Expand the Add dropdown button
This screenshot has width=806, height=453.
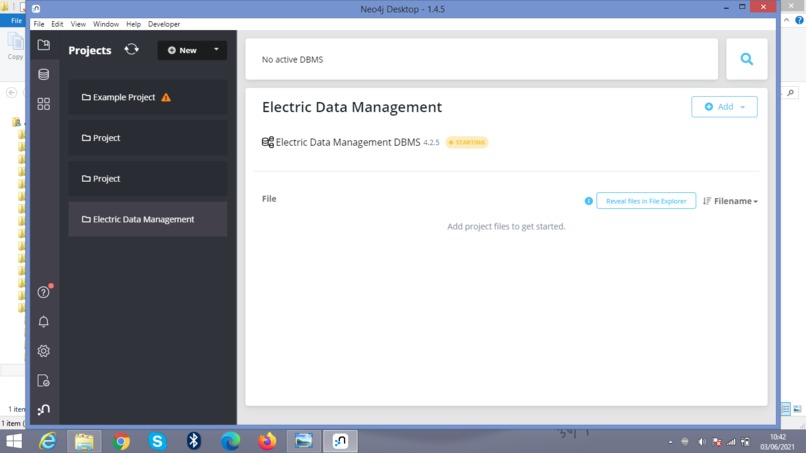click(724, 106)
